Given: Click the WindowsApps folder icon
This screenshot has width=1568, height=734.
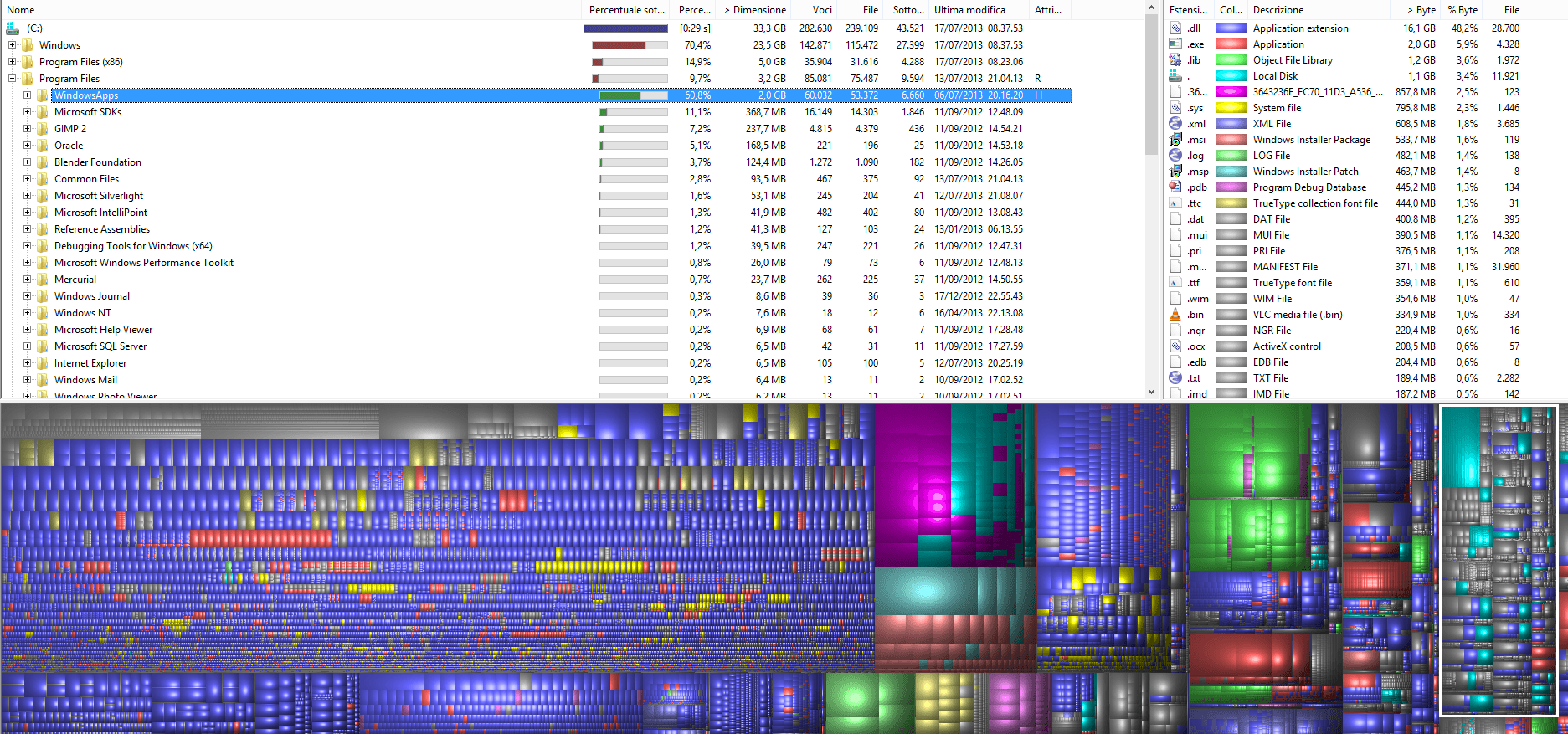Looking at the screenshot, I should 43,95.
